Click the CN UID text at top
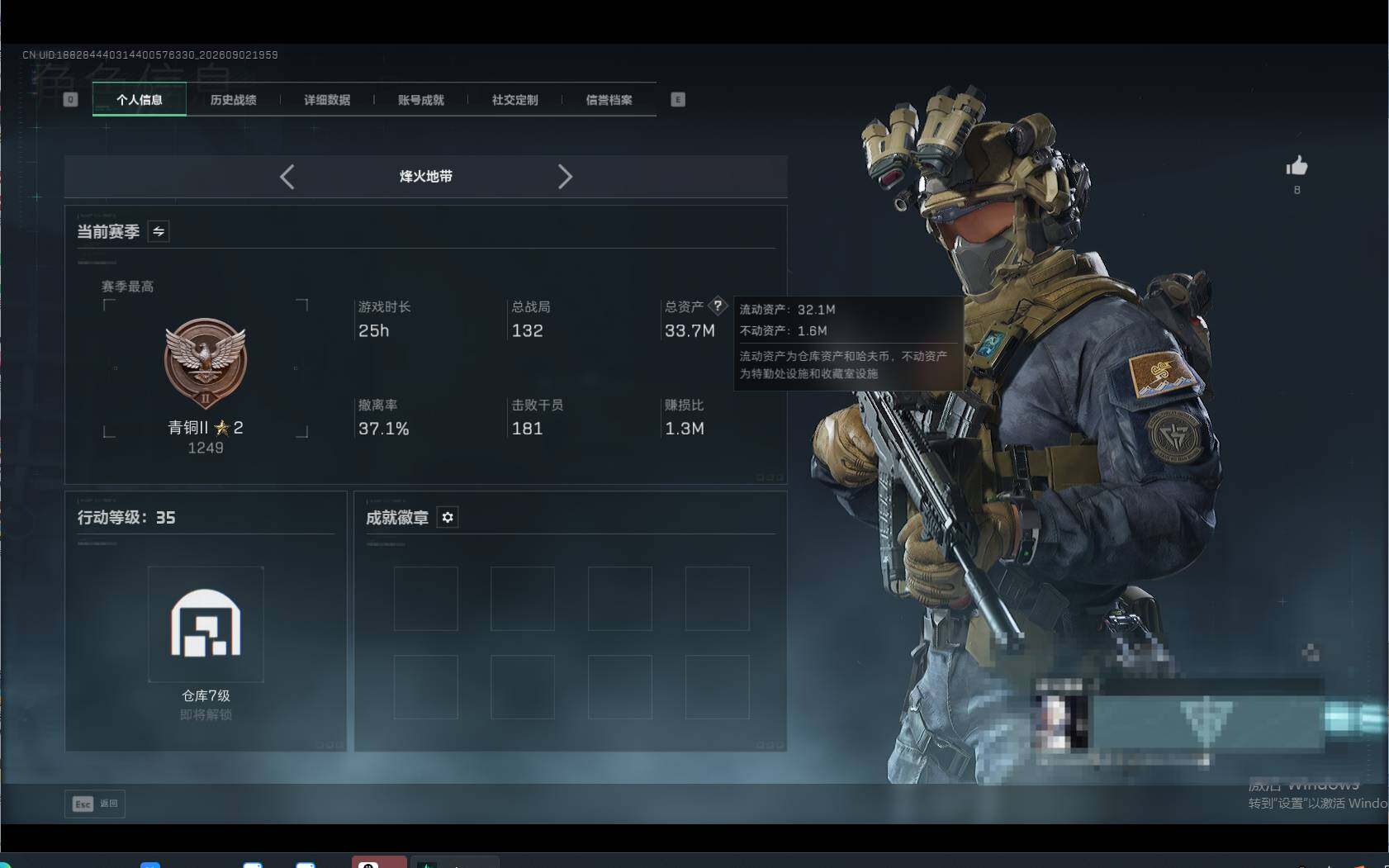 pyautogui.click(x=150, y=55)
